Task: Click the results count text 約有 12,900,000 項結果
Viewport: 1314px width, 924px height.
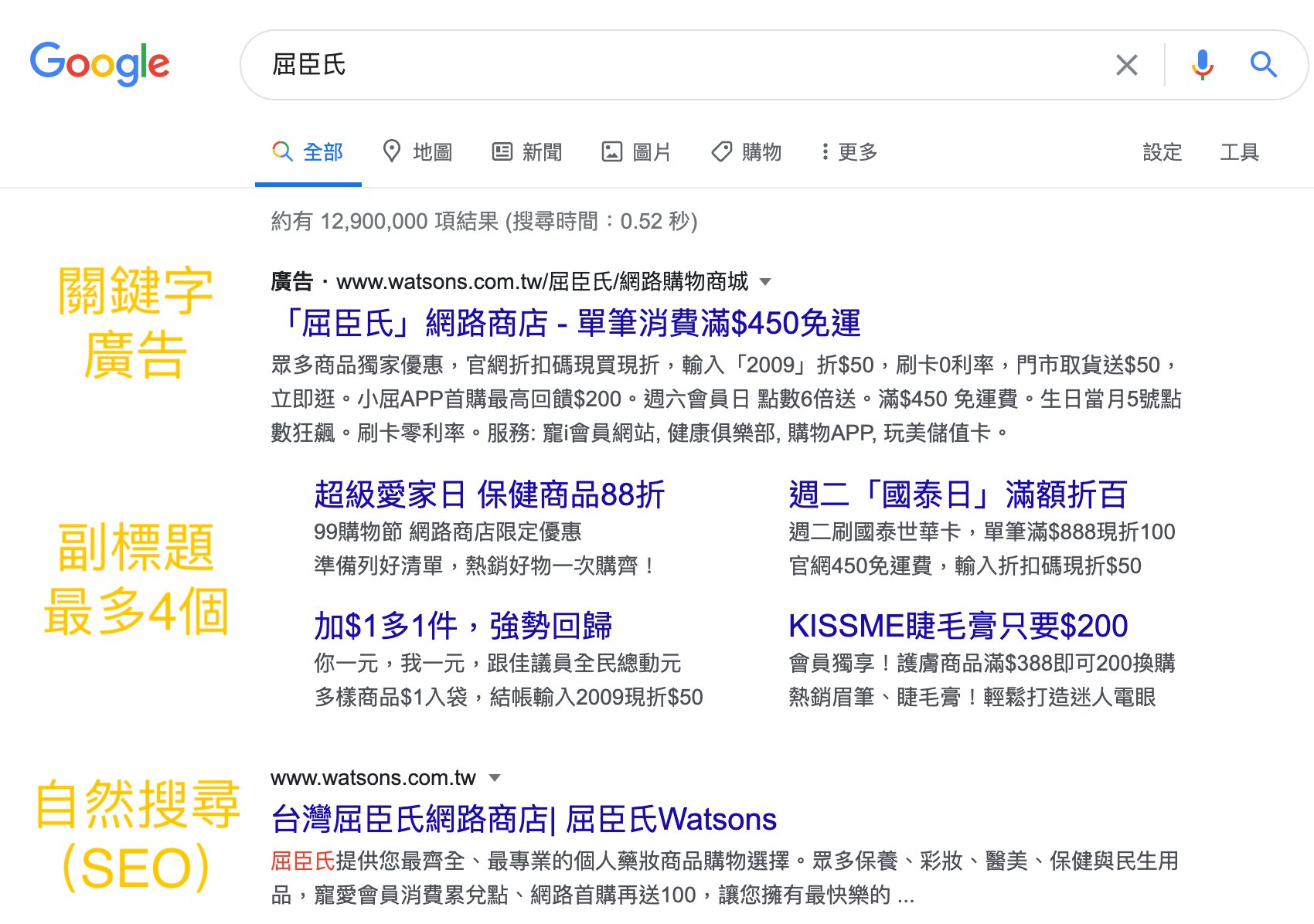Action: pos(385,222)
